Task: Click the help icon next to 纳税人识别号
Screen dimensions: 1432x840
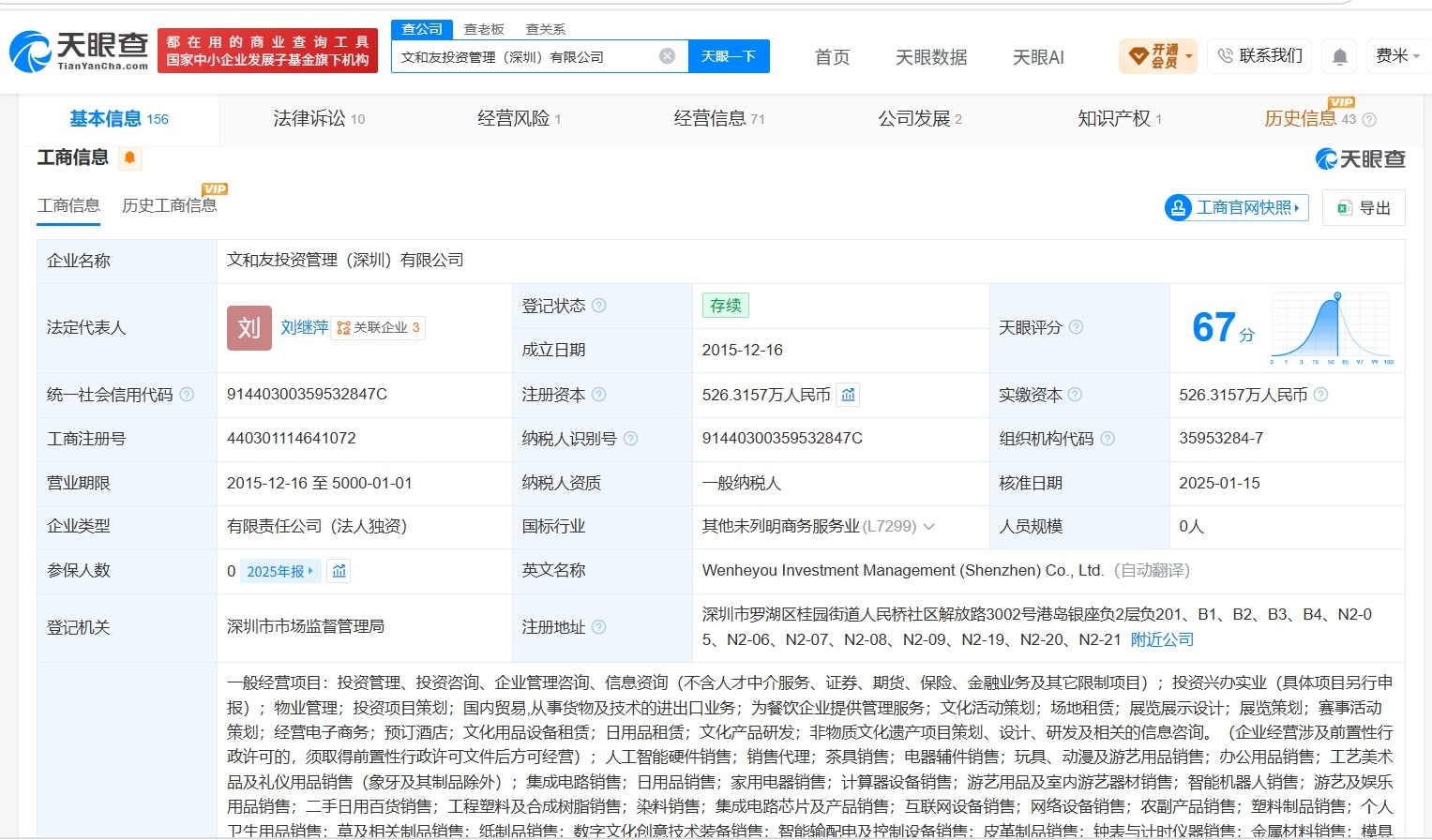Action: click(x=630, y=439)
